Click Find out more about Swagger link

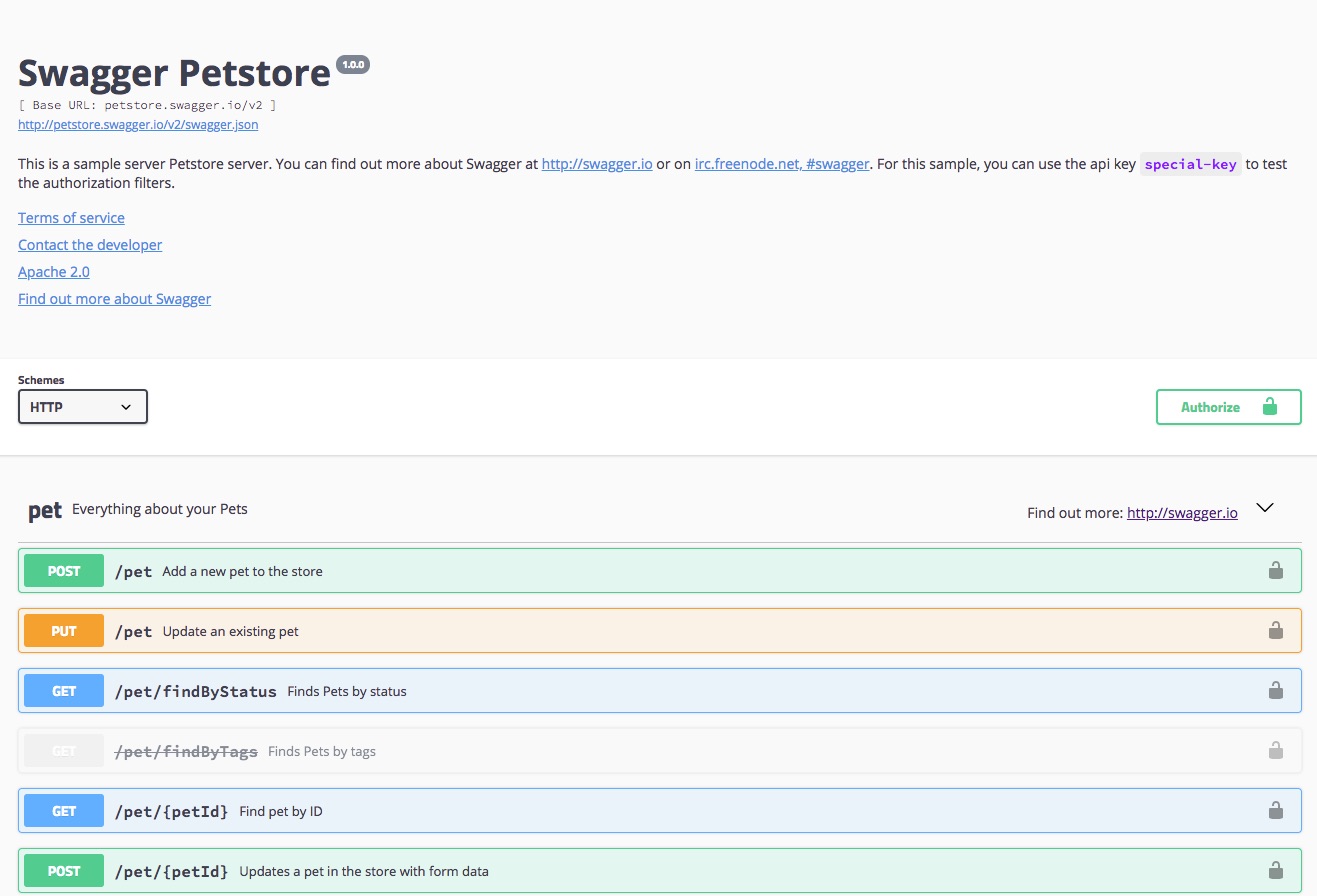click(114, 299)
